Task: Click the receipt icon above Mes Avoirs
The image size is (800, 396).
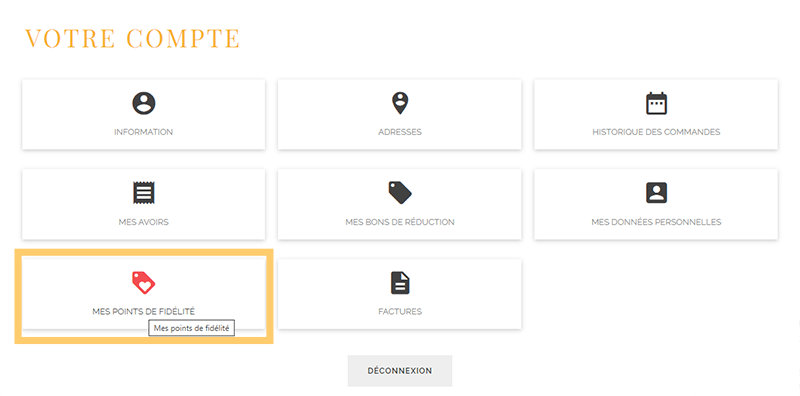Action: 143,193
